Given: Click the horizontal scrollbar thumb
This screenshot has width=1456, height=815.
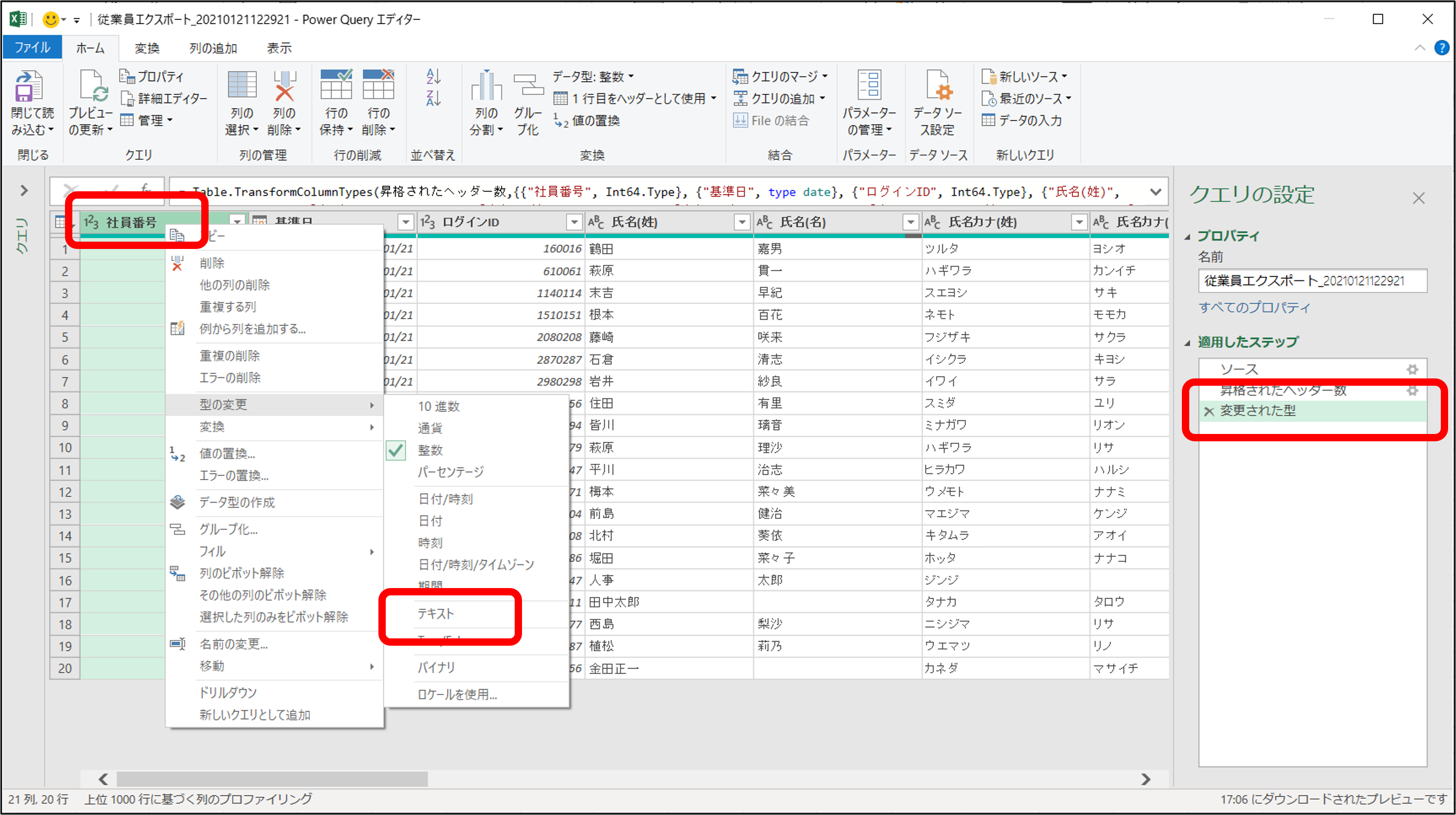Looking at the screenshot, I should [x=272, y=779].
